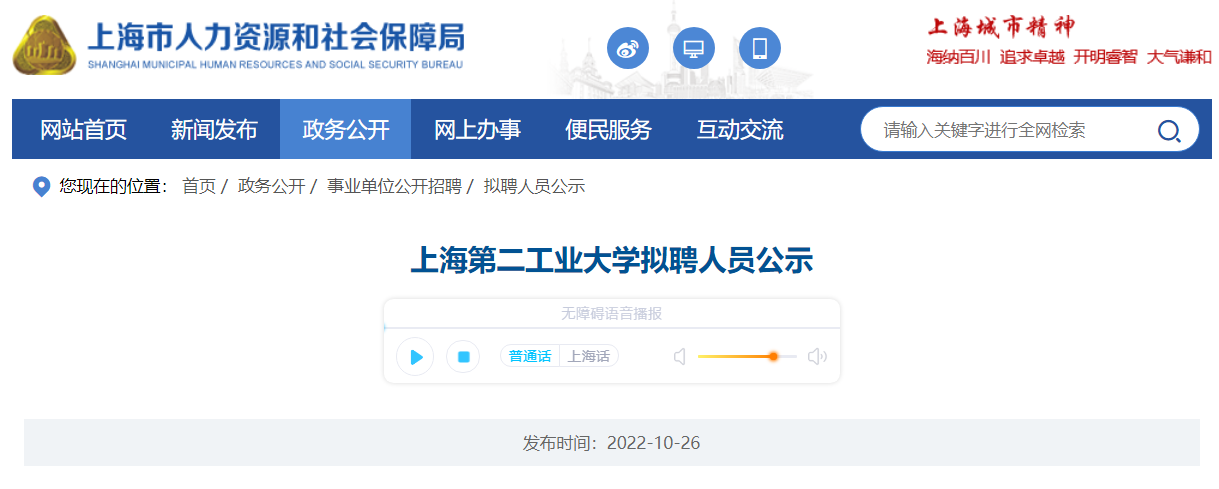Select 普通话 voice language
The image size is (1219, 489).
[529, 356]
